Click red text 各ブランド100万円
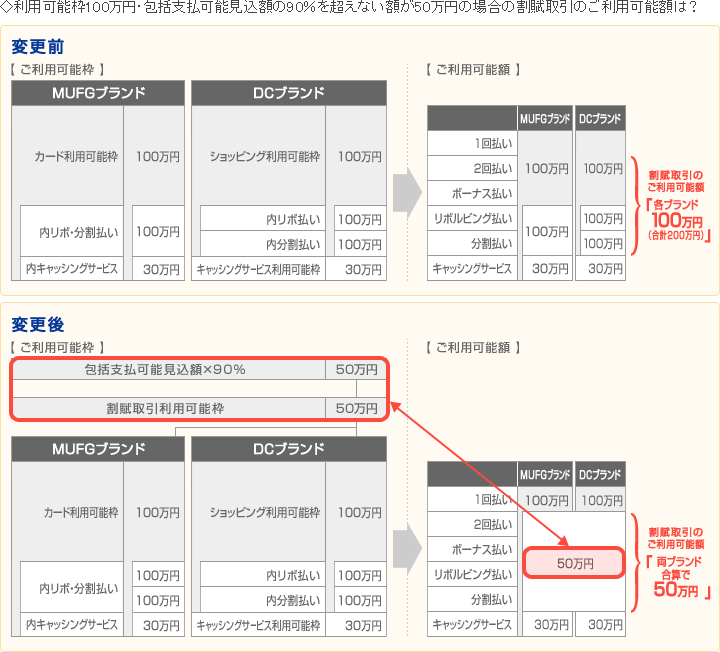This screenshot has height=652, width=720. click(x=676, y=218)
